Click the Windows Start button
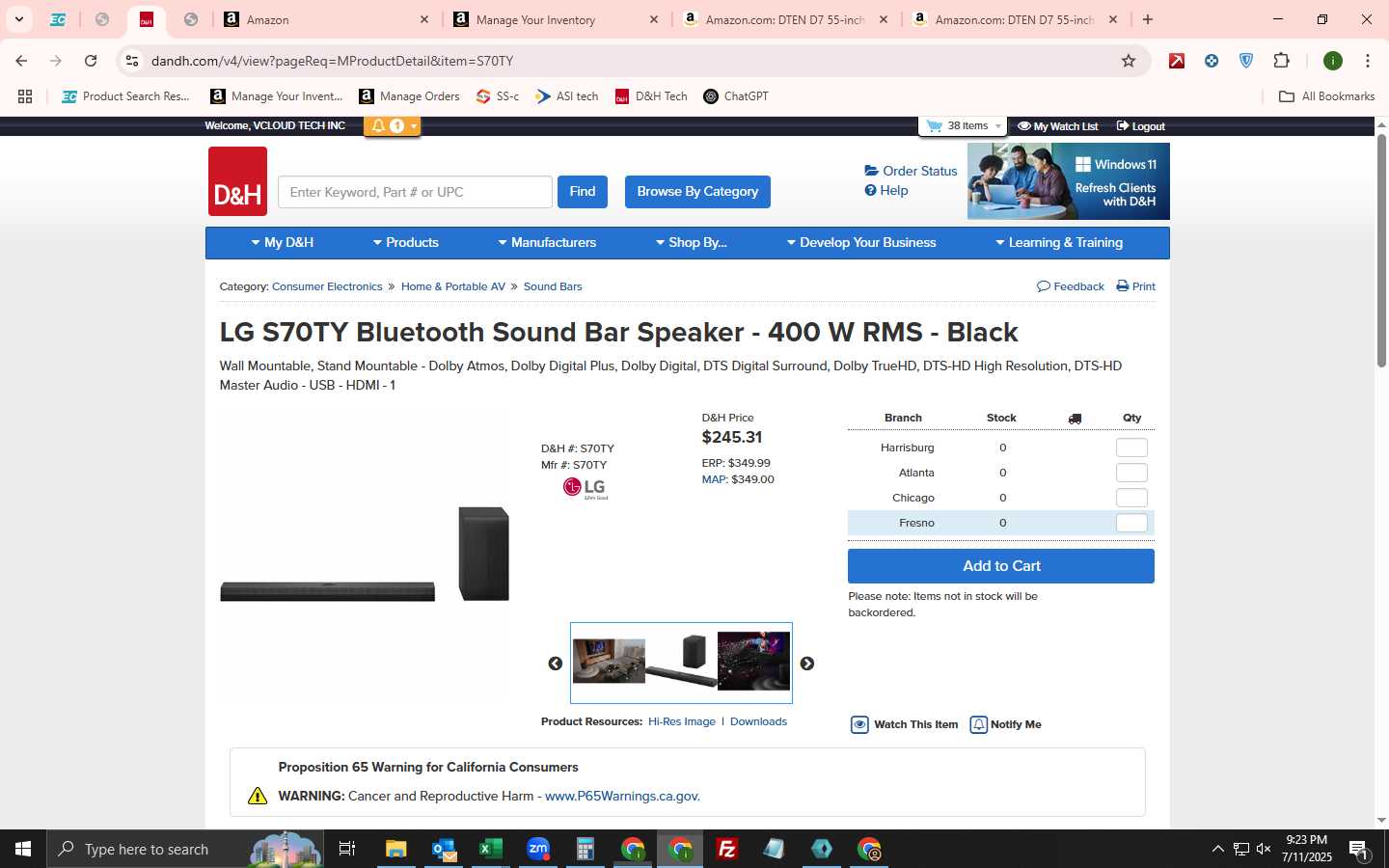 point(23,849)
